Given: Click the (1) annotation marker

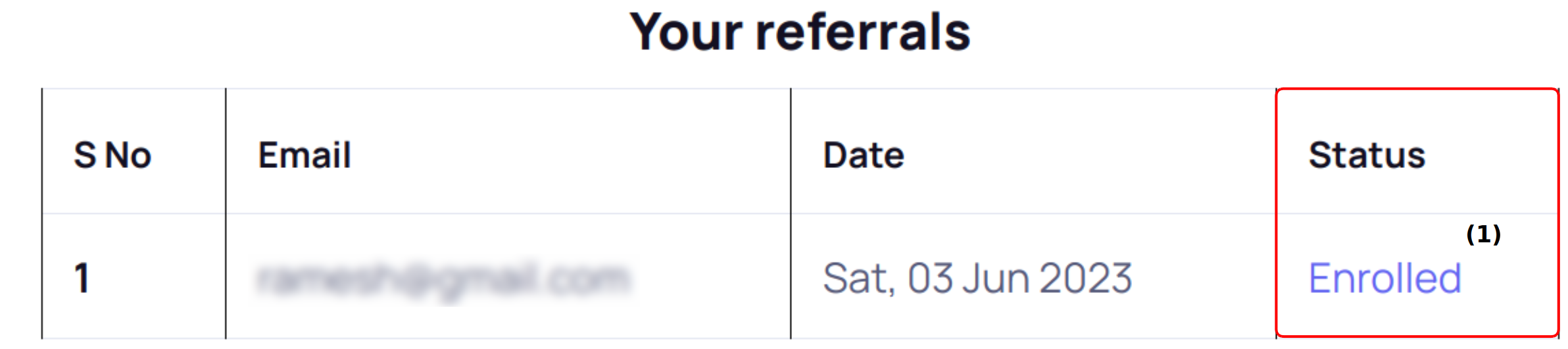Looking at the screenshot, I should 1483,234.
